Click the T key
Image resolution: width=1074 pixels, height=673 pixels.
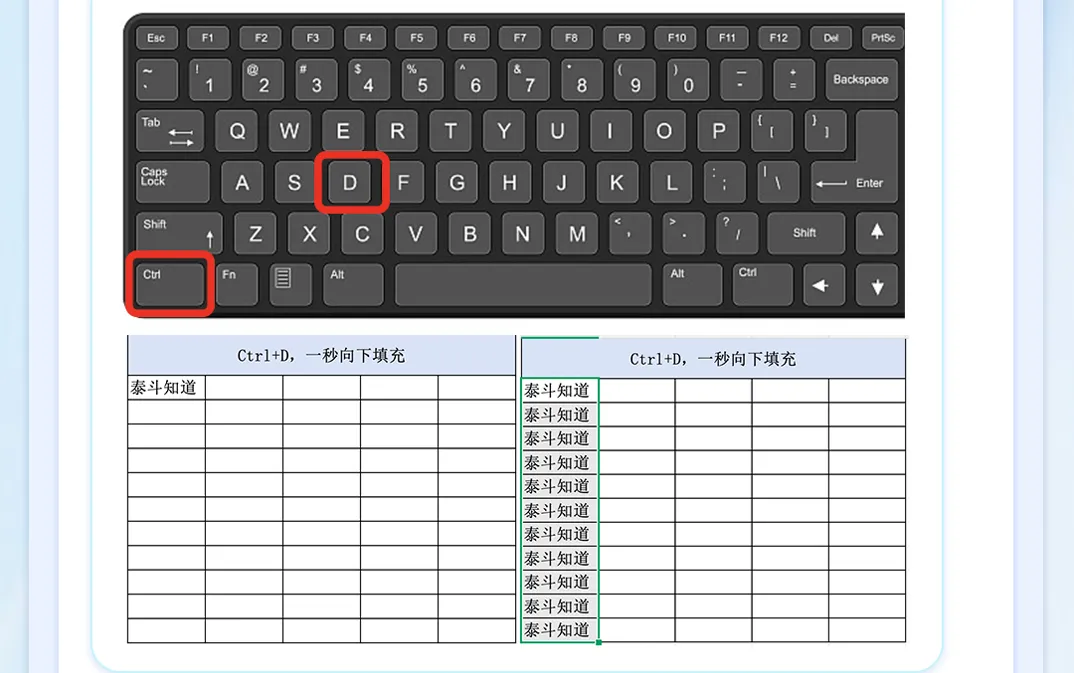tap(450, 131)
